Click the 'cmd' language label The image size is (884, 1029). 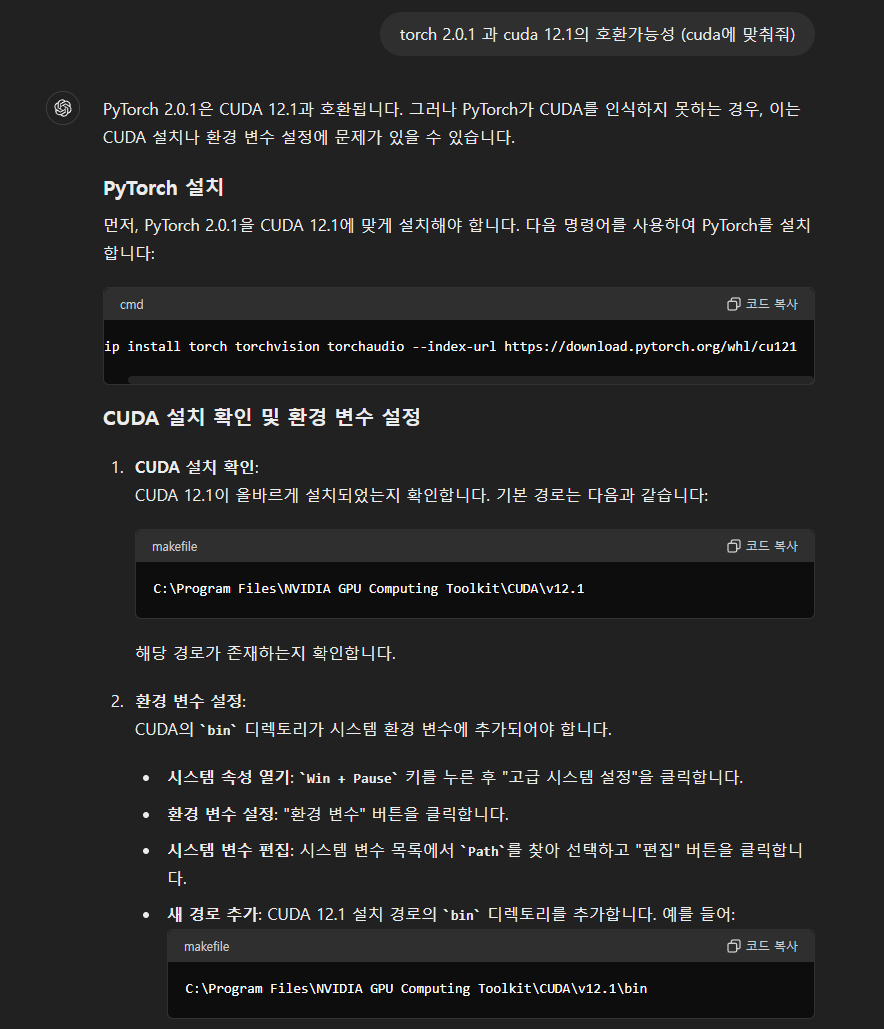131,304
